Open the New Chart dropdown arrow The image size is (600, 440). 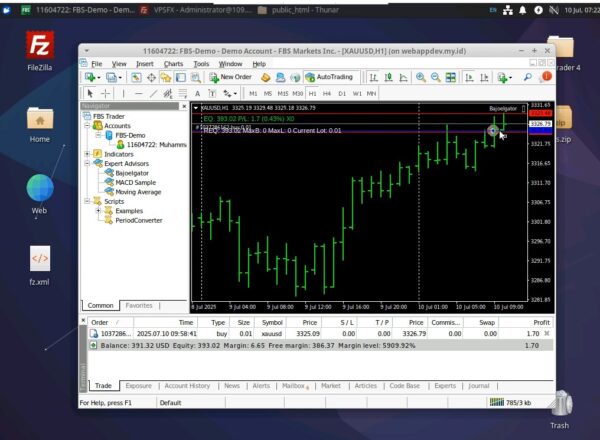99,78
